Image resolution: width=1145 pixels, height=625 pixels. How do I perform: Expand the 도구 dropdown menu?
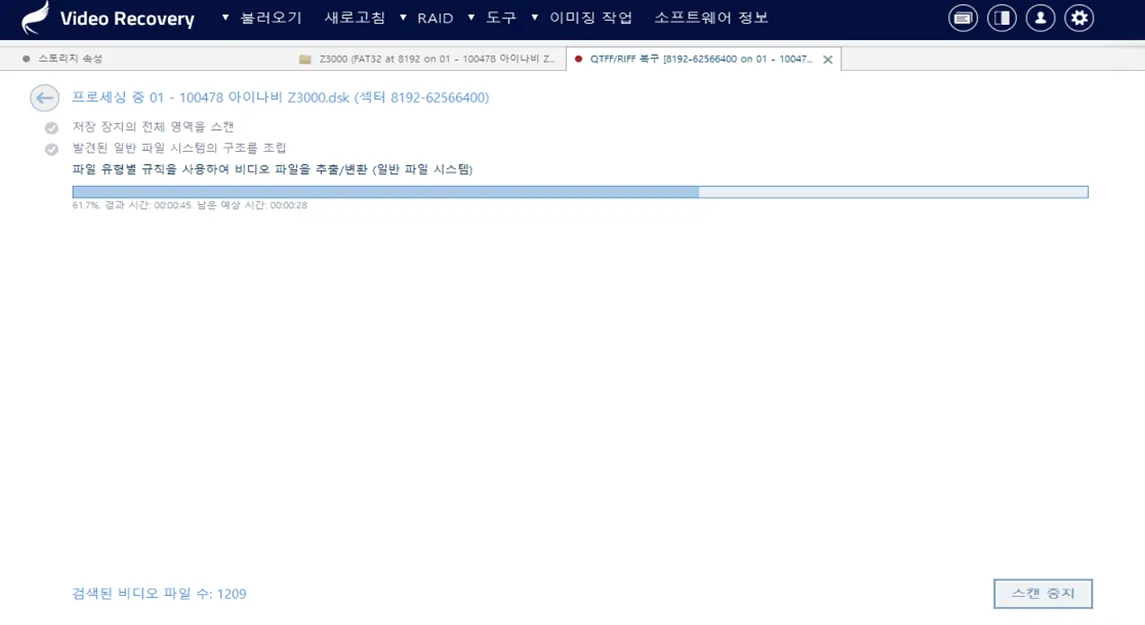(x=492, y=18)
